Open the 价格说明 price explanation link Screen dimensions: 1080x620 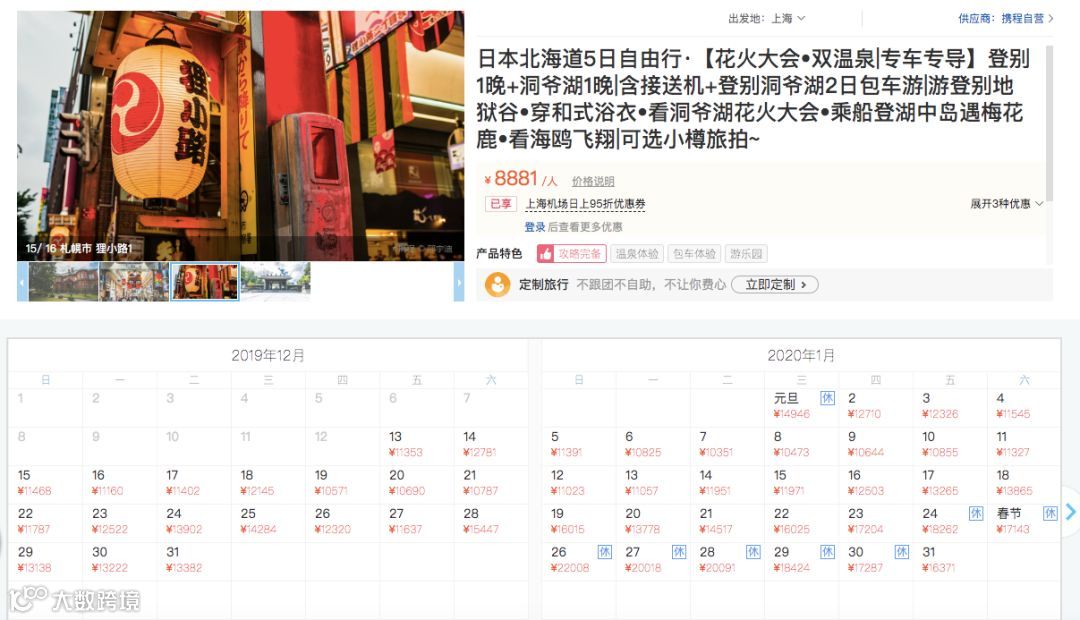[x=593, y=181]
